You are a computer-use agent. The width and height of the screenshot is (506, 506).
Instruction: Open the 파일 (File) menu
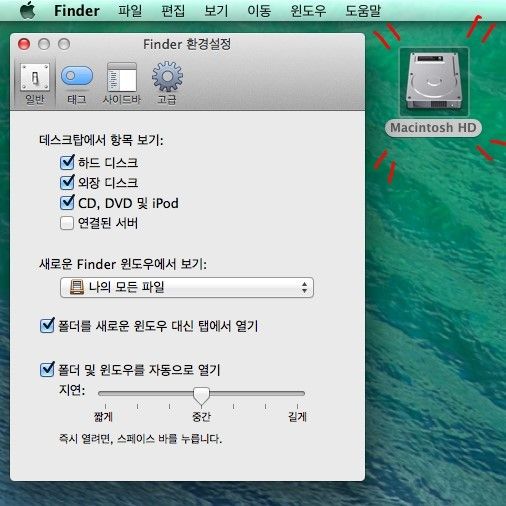coord(130,11)
